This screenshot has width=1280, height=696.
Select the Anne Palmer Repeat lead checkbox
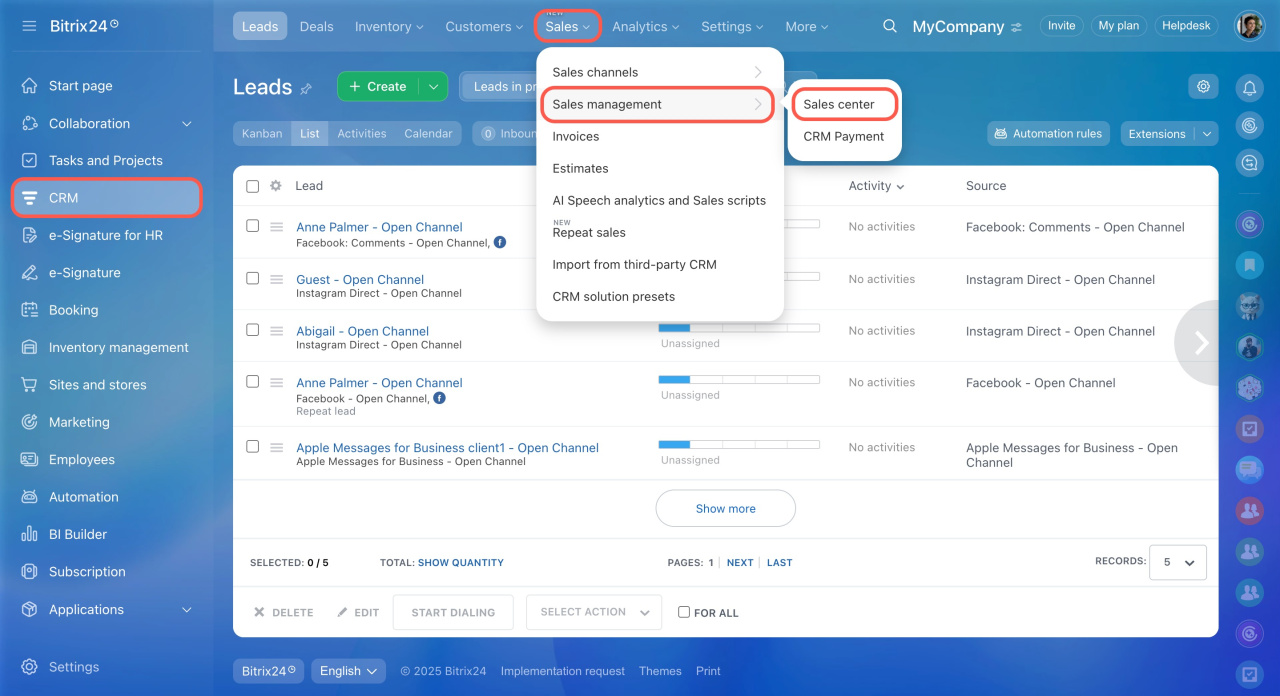click(x=252, y=382)
